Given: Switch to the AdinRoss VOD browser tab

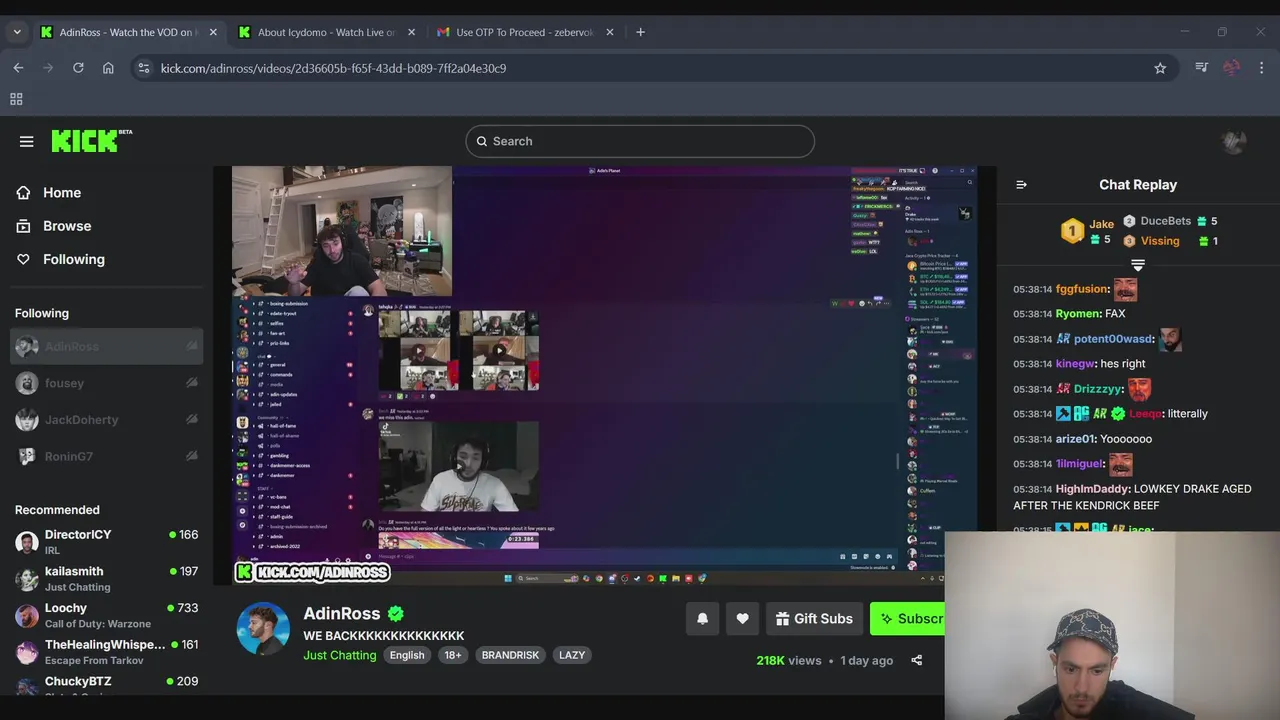Looking at the screenshot, I should pos(128,32).
